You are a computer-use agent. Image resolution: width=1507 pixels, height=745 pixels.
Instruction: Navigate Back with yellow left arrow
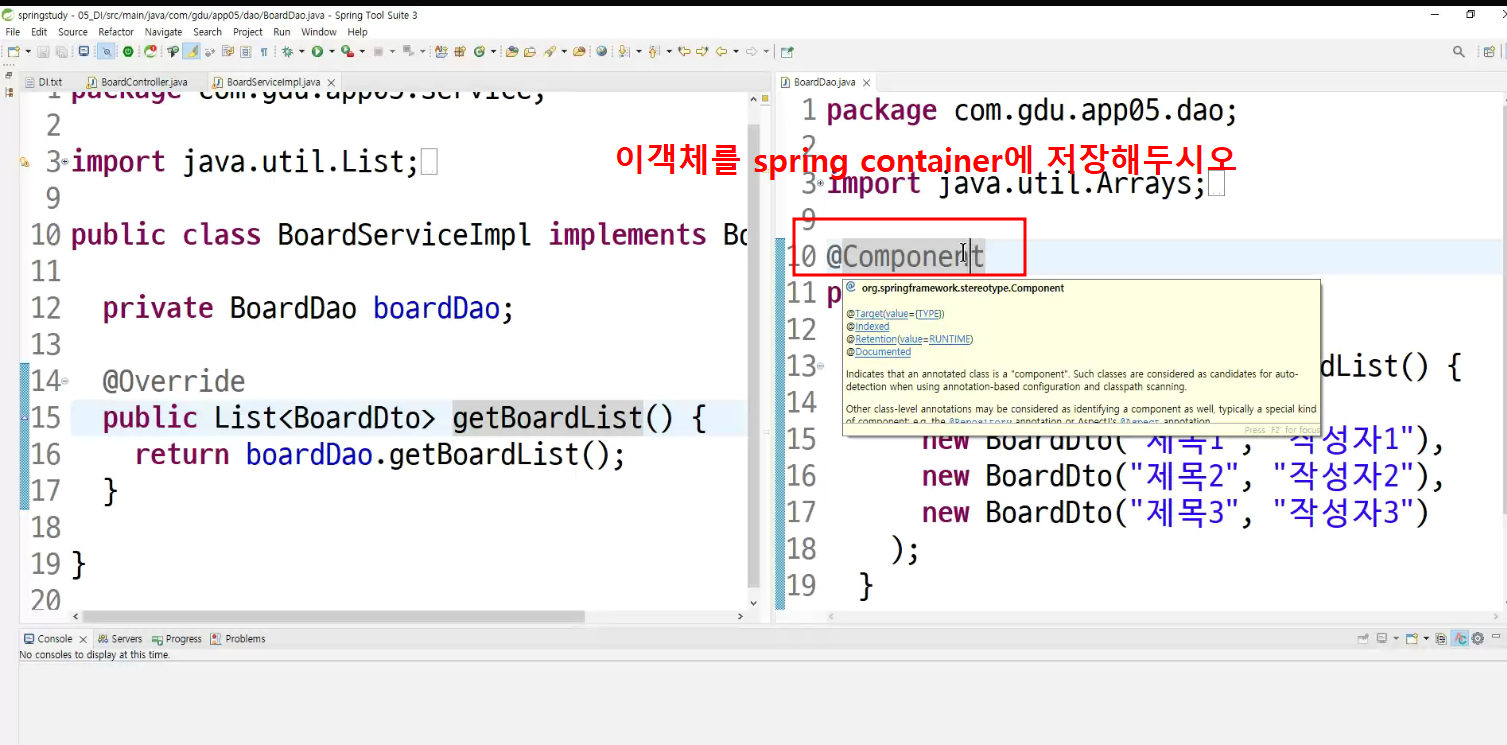pos(721,51)
